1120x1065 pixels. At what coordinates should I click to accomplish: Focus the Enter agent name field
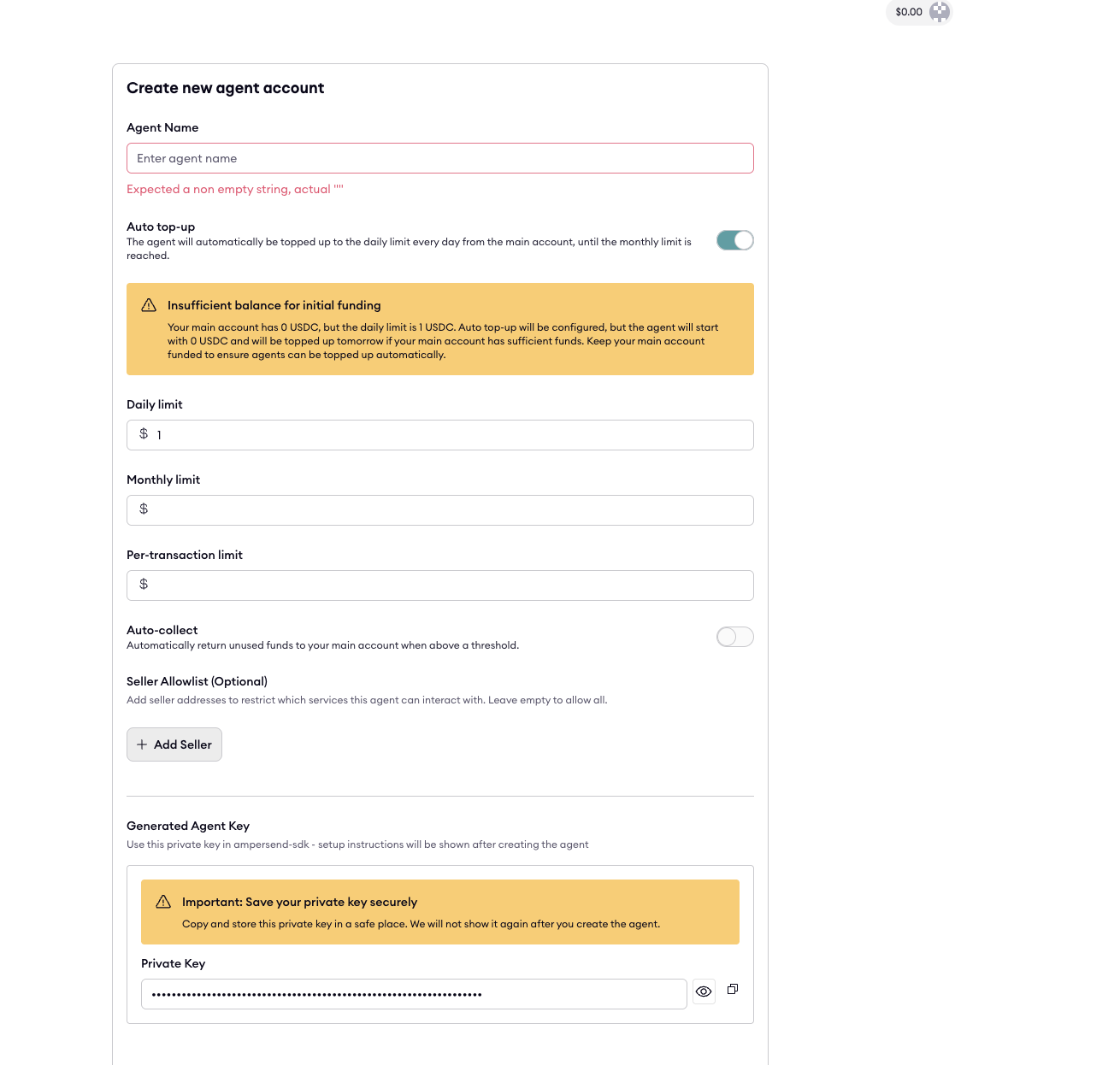439,158
